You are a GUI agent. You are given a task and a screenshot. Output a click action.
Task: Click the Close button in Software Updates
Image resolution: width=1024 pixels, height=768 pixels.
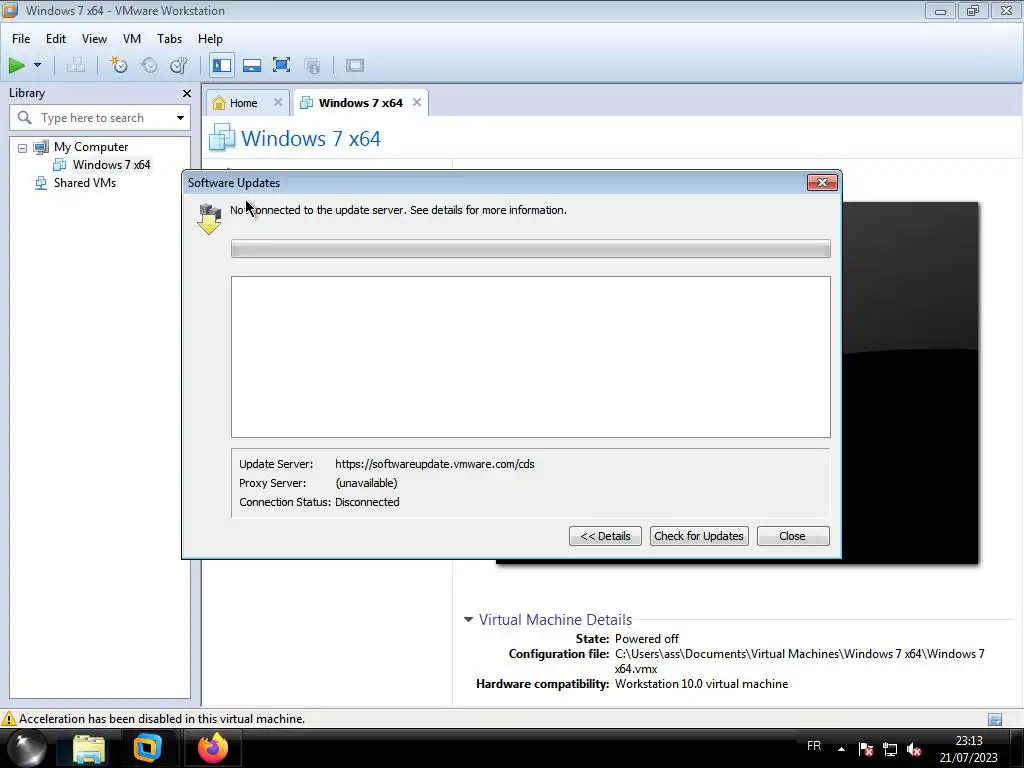coord(793,536)
